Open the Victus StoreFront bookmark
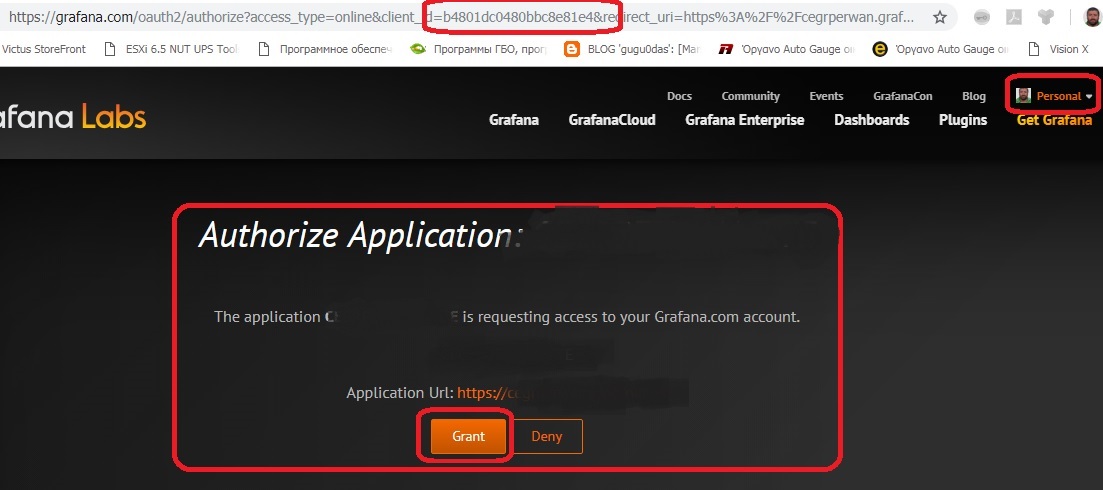Screen dimensions: 1103x490 tap(43, 49)
